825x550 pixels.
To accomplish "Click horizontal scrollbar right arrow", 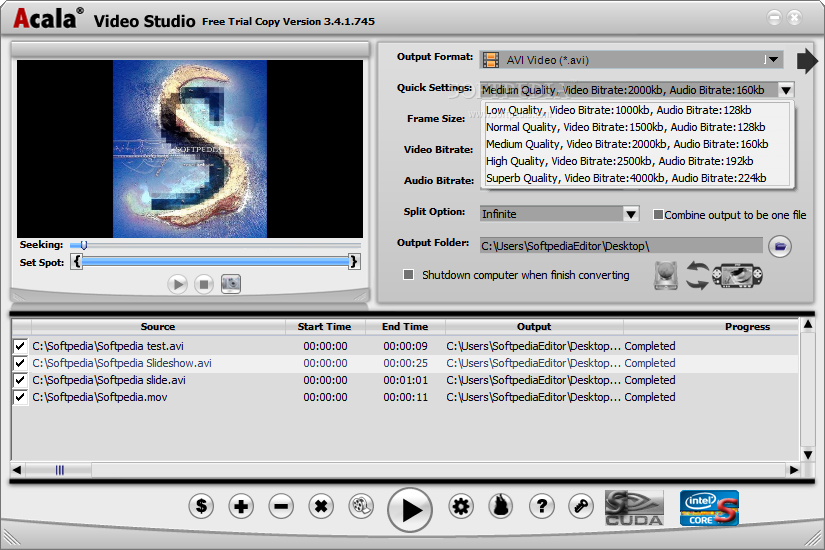I will point(793,469).
